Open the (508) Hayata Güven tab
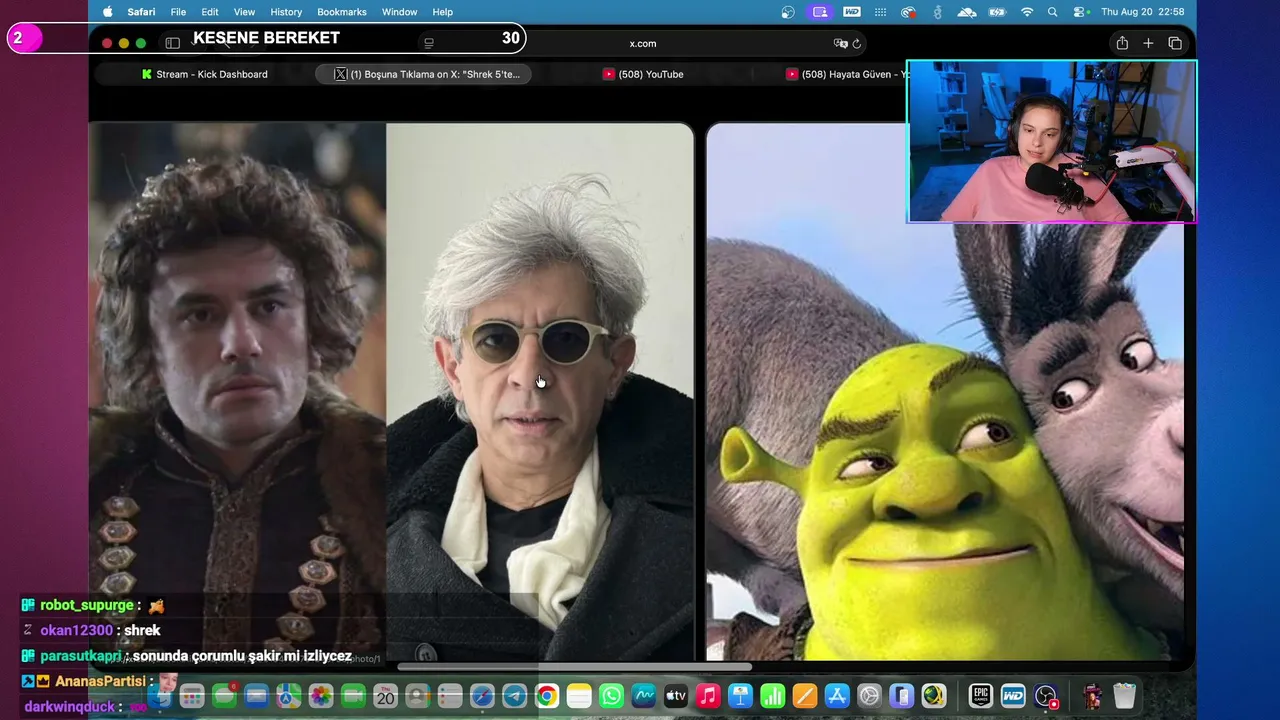This screenshot has width=1280, height=720. (x=845, y=74)
